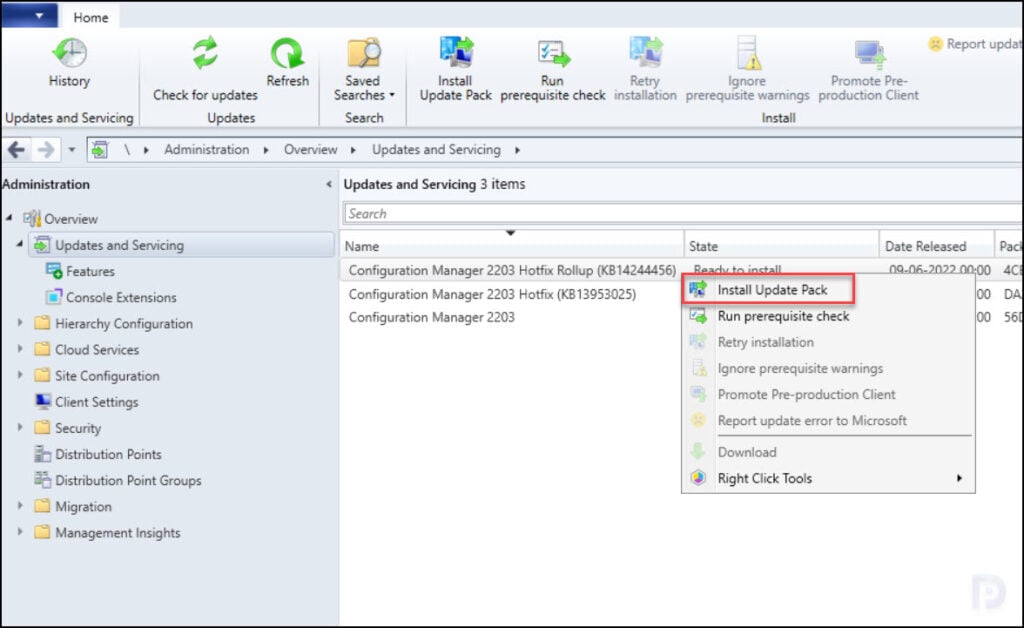Select Configuration Manager 2203 Hotfix (KB13953025) row

[x=492, y=294]
